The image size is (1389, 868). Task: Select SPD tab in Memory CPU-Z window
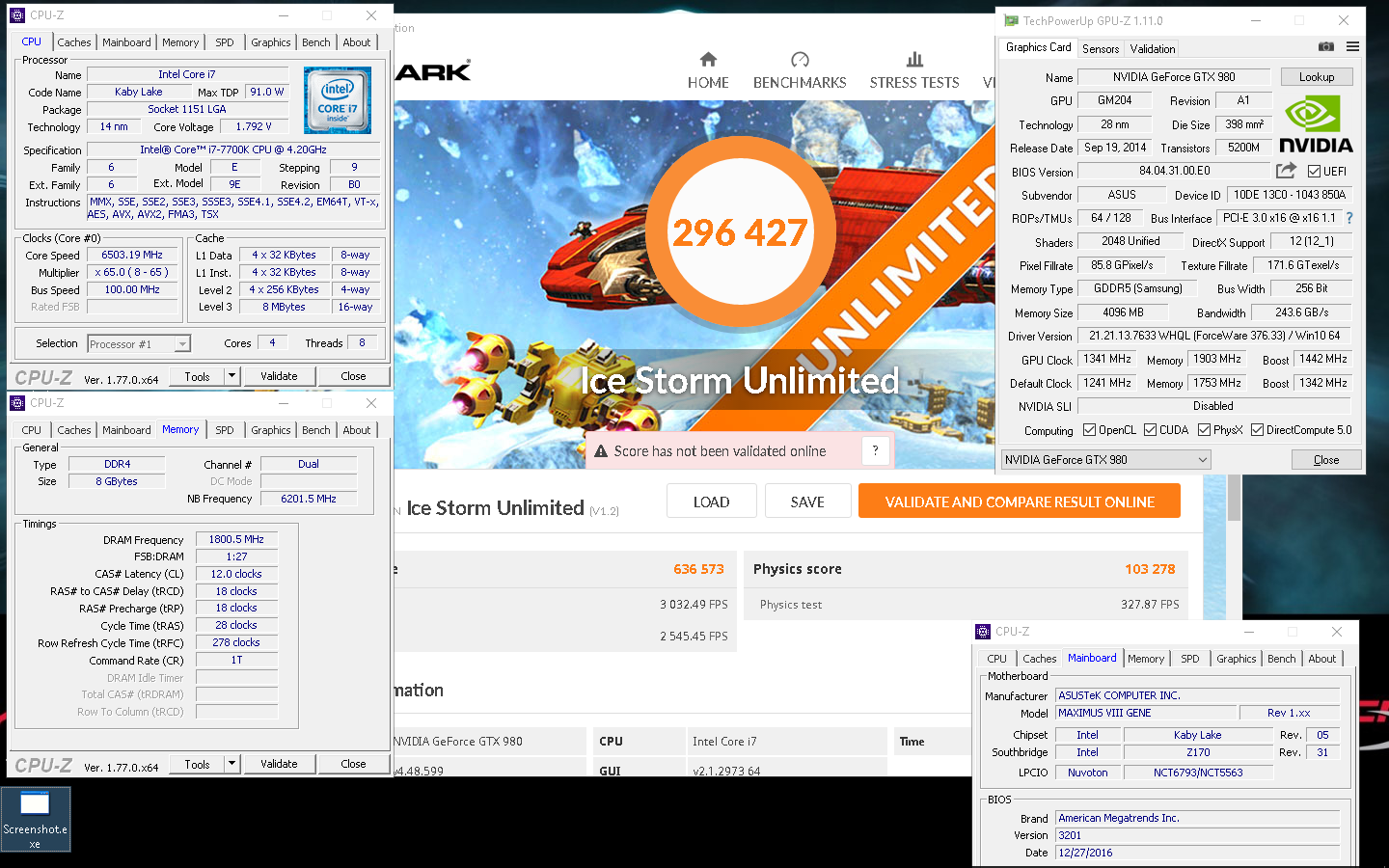(225, 430)
